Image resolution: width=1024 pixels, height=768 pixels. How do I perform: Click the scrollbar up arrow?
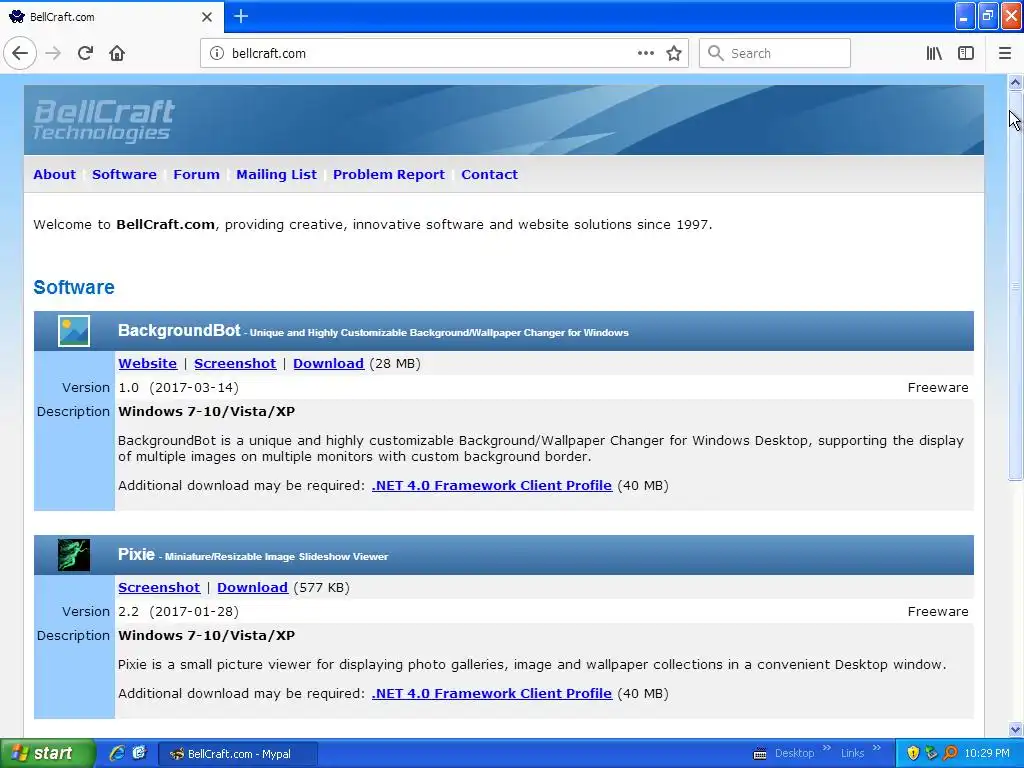(x=1015, y=82)
